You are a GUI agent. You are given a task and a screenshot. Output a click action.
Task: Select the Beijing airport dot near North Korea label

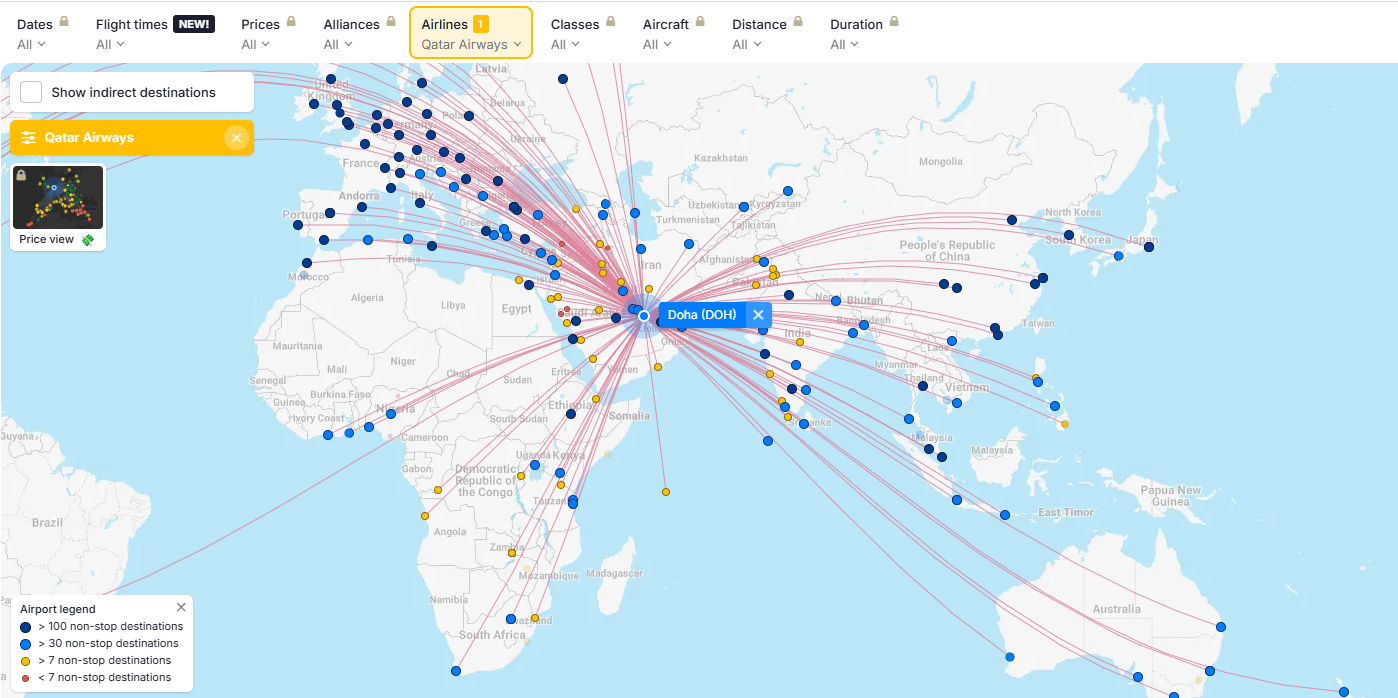(x=1012, y=220)
